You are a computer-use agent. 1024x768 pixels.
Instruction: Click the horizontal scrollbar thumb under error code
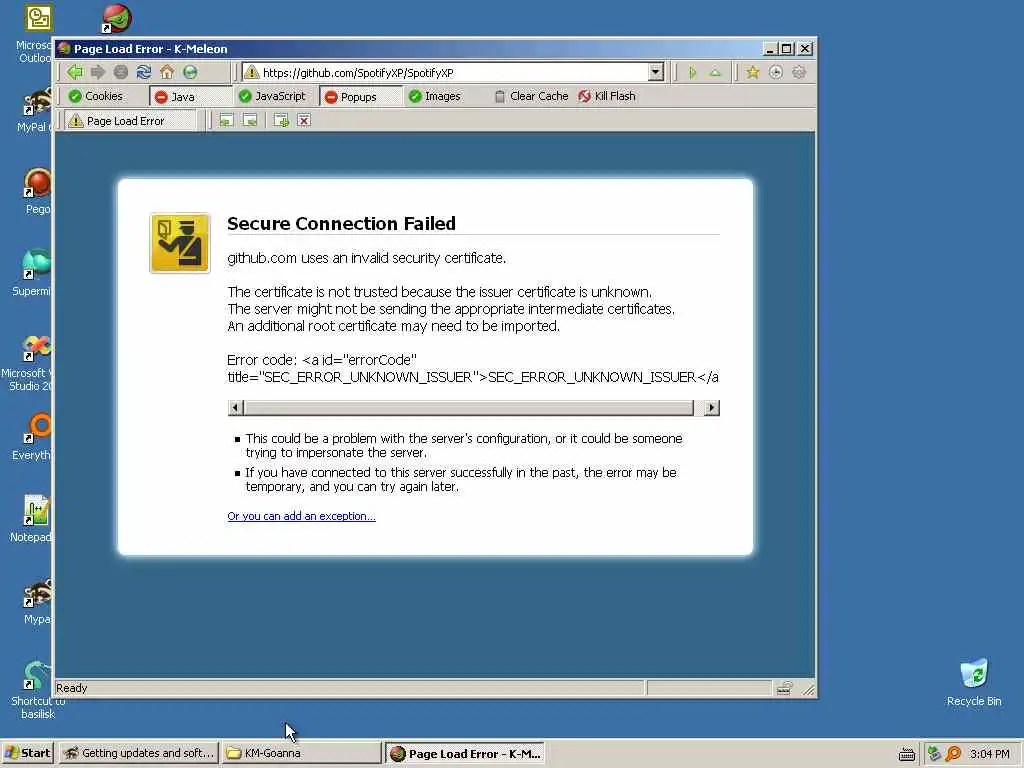coord(468,408)
